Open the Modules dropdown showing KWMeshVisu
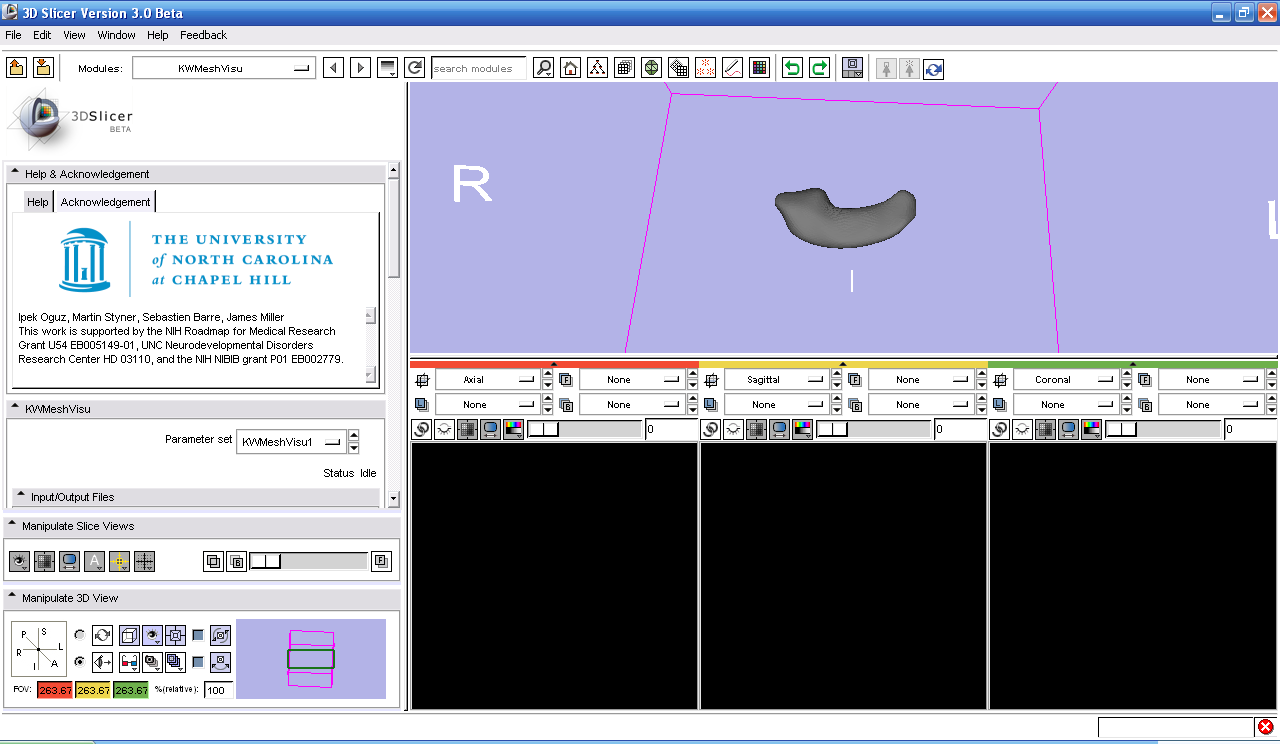This screenshot has height=744, width=1280. coord(224,68)
